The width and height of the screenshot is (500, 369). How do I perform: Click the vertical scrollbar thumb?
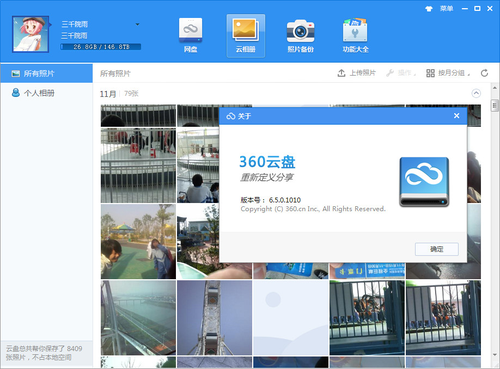pos(495,105)
